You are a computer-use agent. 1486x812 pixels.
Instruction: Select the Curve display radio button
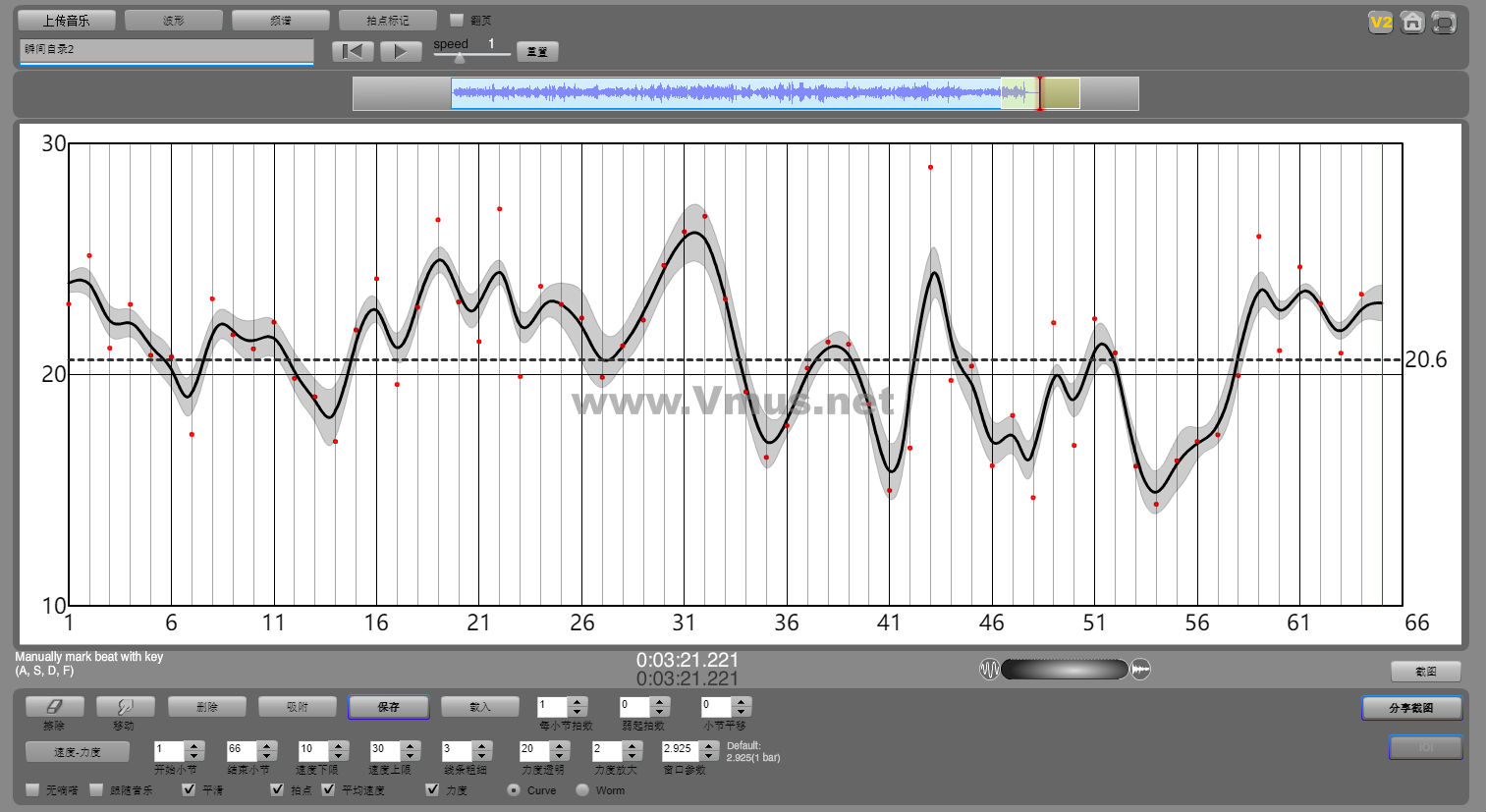[514, 789]
